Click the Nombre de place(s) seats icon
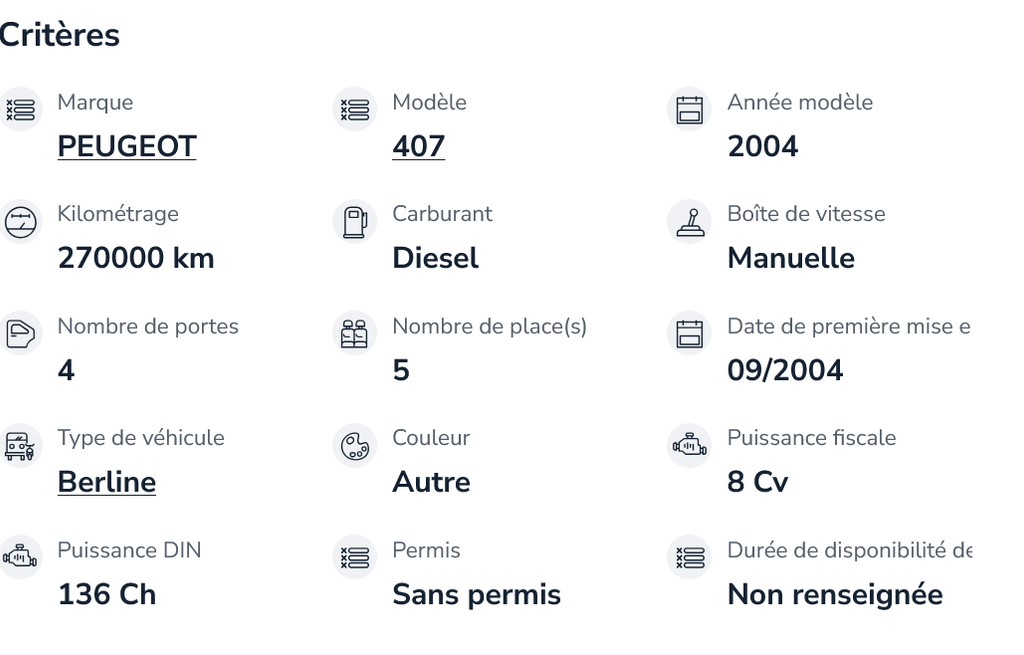The image size is (1024, 655). [355, 334]
